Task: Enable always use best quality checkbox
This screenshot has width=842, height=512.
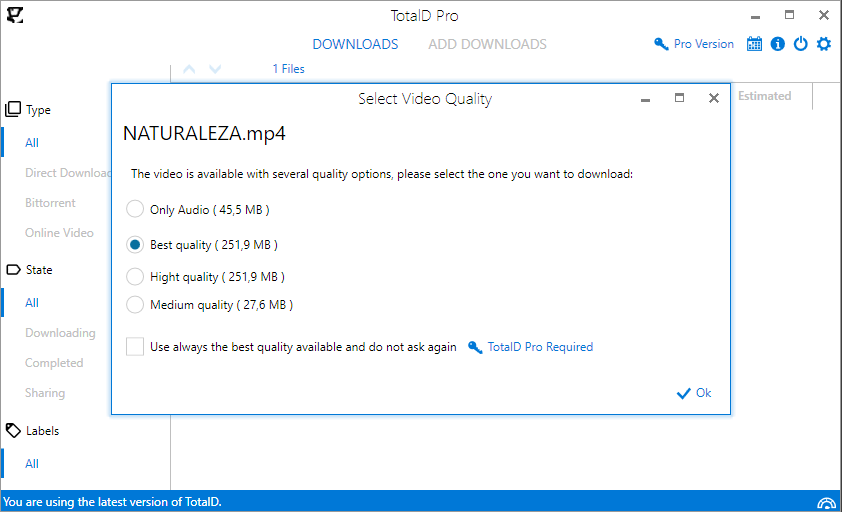Action: pos(135,347)
